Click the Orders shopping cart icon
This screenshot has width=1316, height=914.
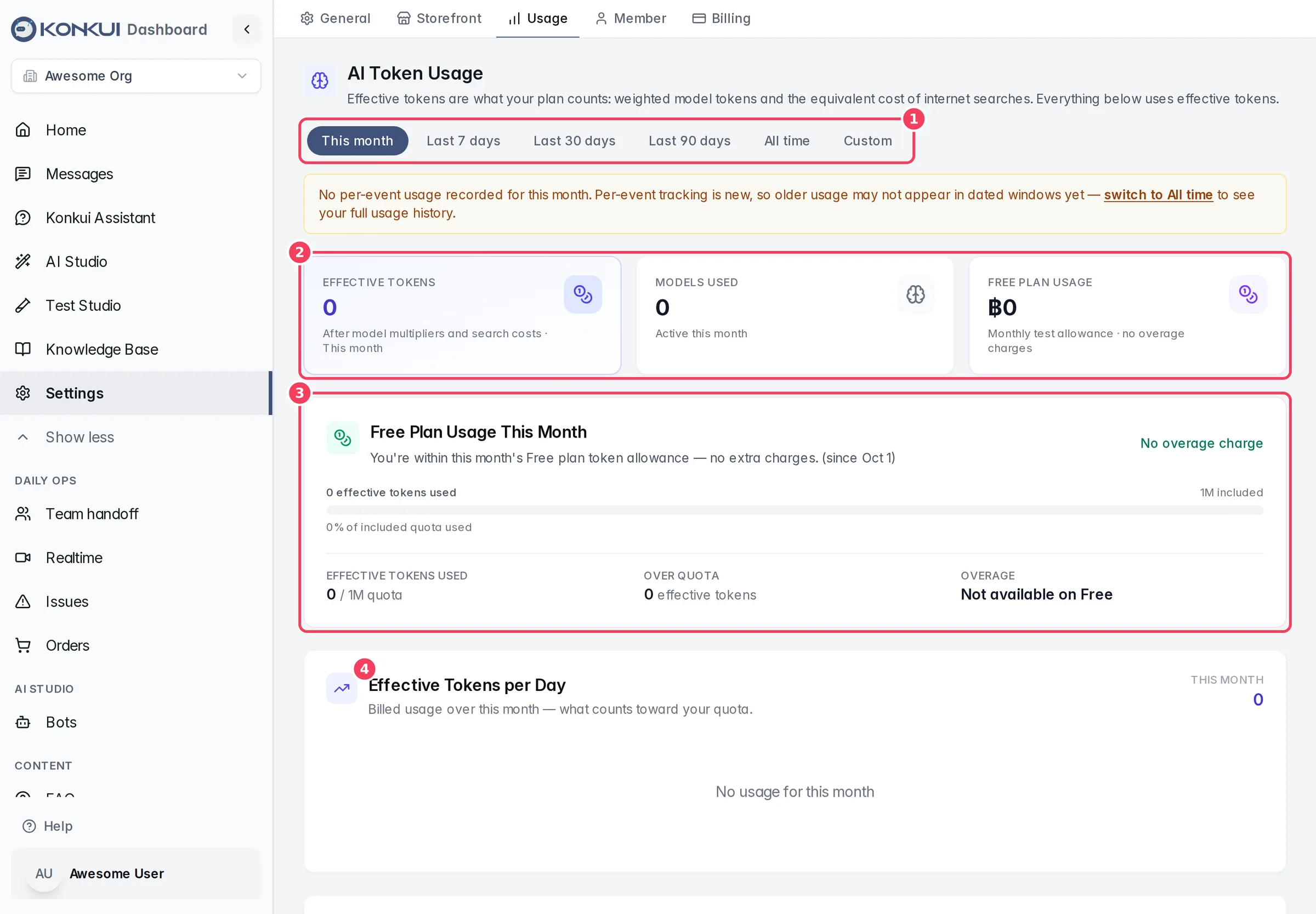23,645
